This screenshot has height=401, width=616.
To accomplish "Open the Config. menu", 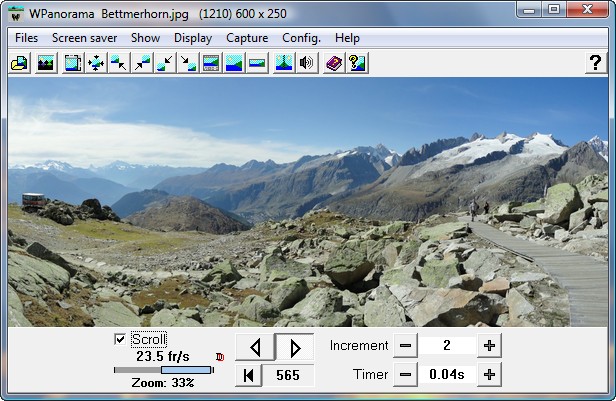I will point(301,38).
